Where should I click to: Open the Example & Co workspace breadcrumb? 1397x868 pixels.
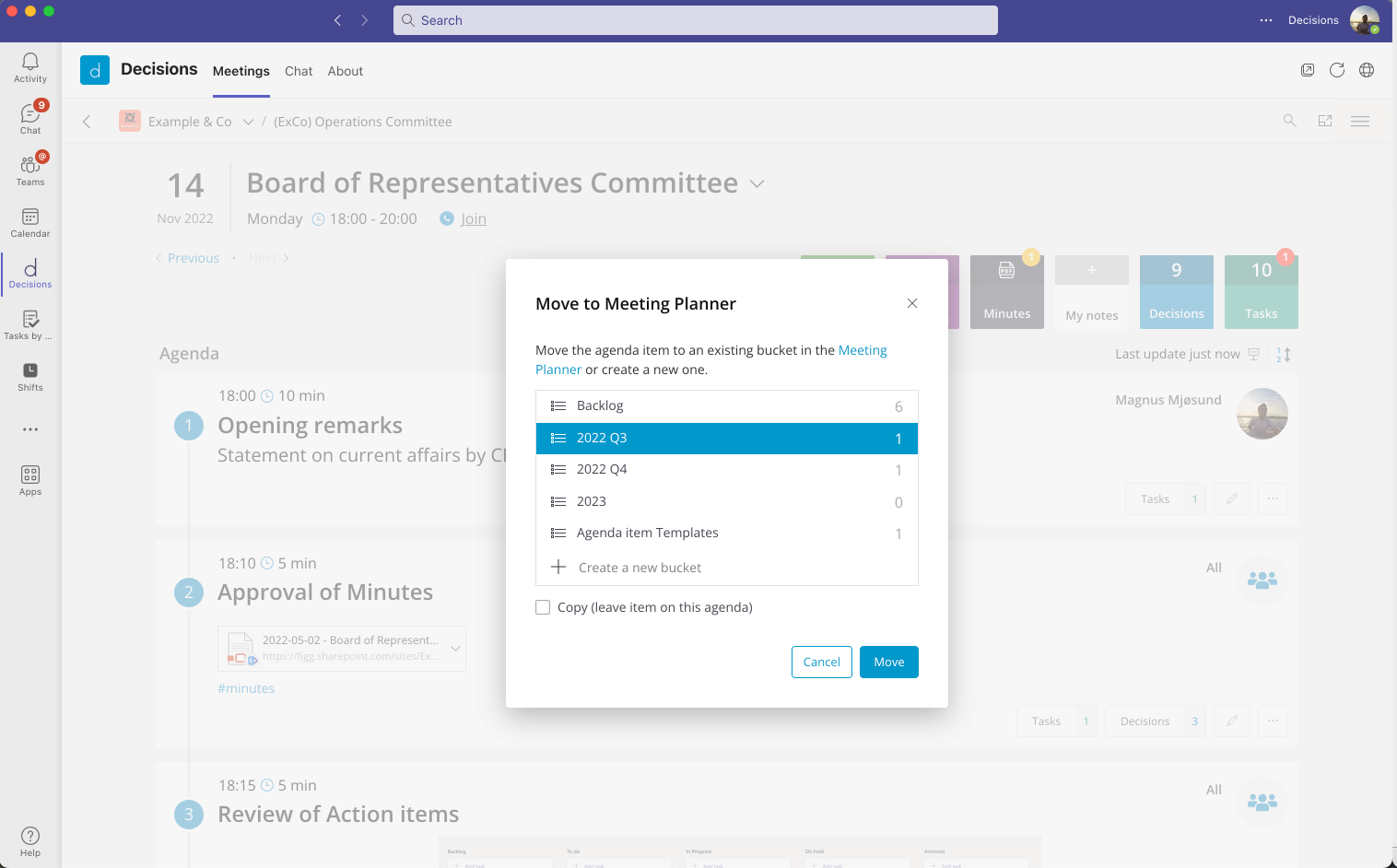click(x=190, y=122)
